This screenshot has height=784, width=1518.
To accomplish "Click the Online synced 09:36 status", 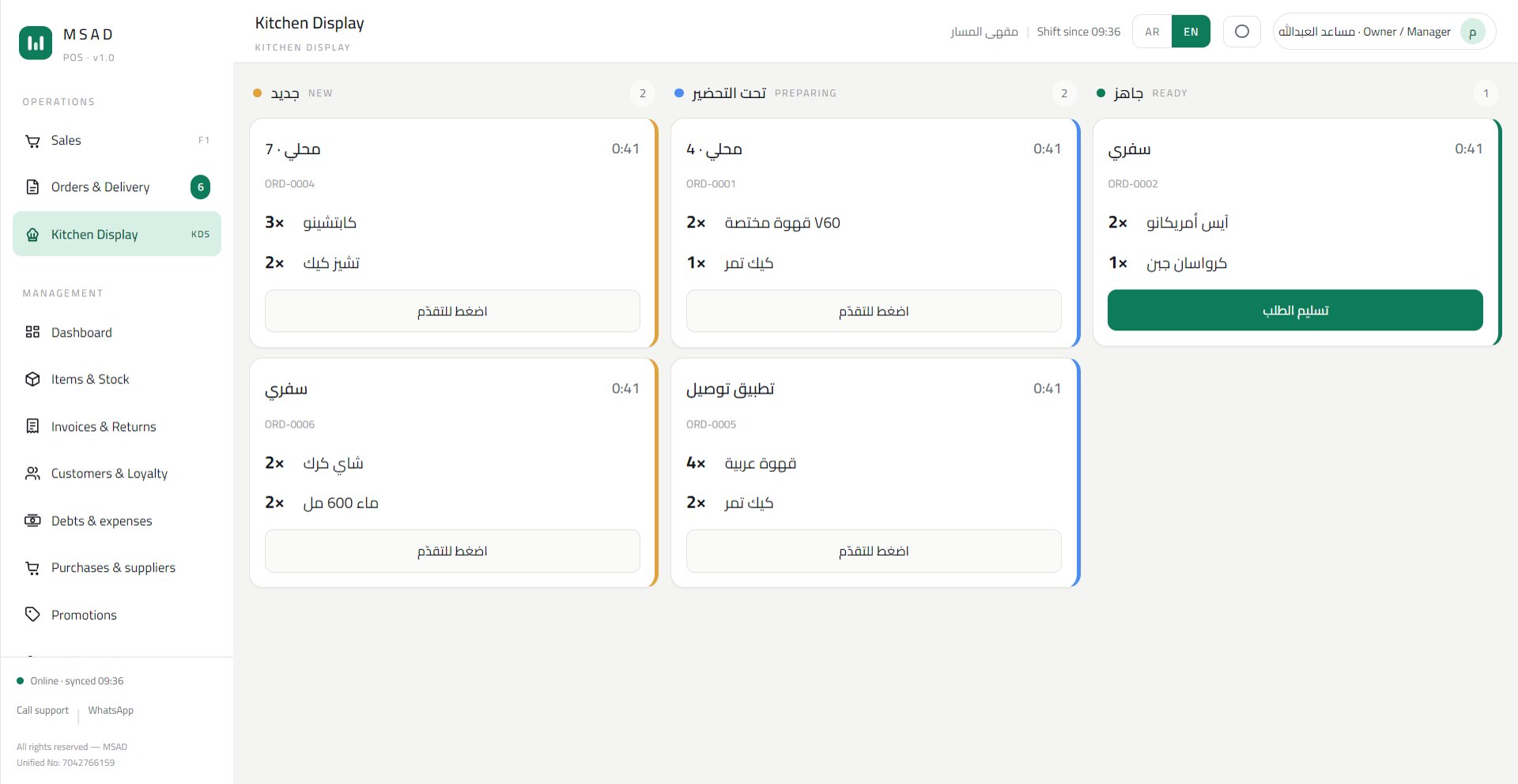I will [x=70, y=680].
